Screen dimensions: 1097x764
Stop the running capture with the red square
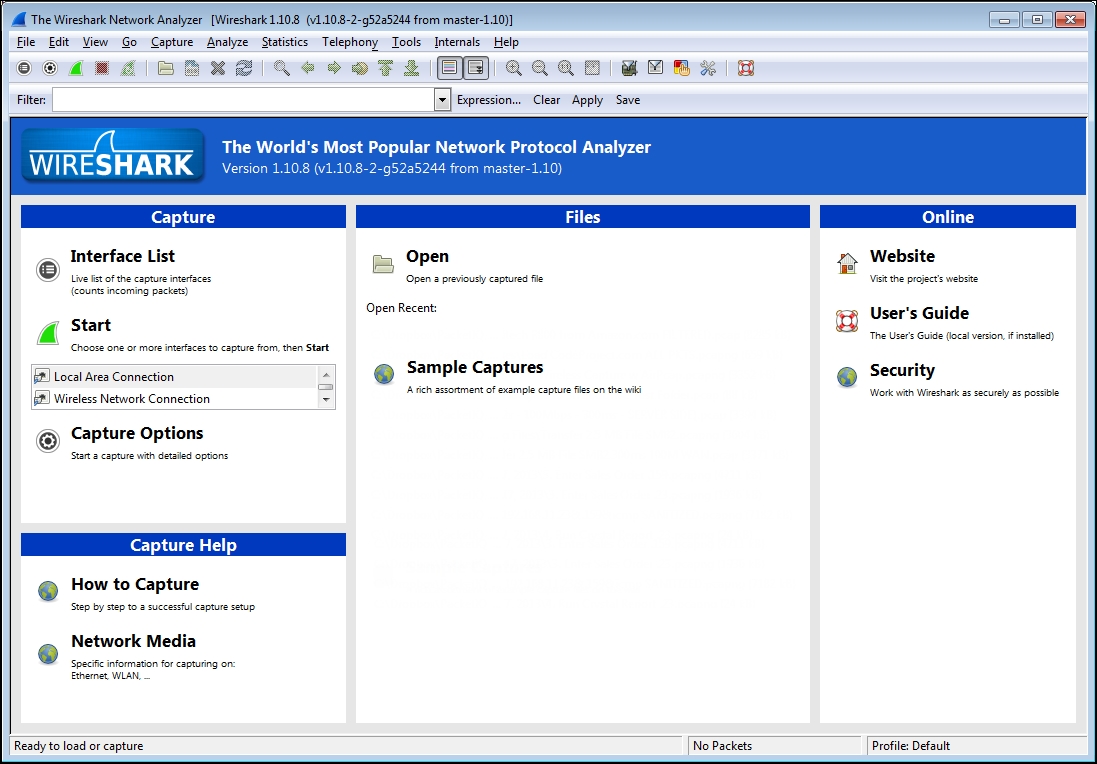102,68
